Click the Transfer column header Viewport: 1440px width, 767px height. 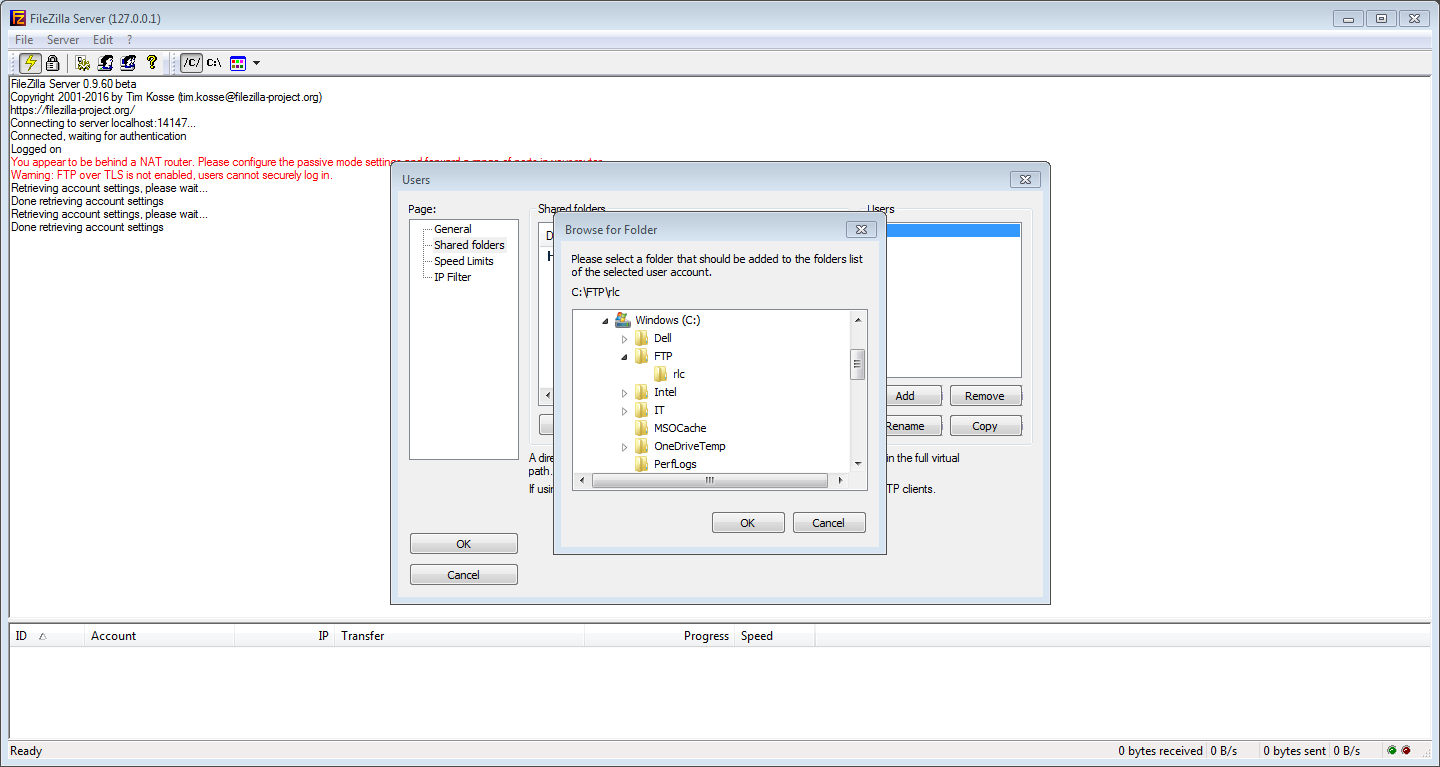(x=460, y=636)
